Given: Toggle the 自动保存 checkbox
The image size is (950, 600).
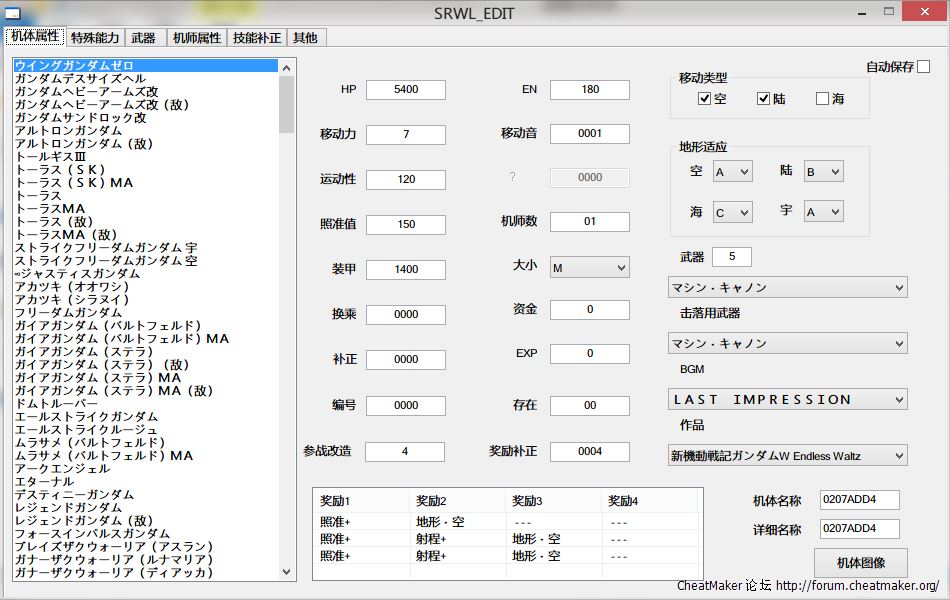Looking at the screenshot, I should pyautogui.click(x=923, y=67).
